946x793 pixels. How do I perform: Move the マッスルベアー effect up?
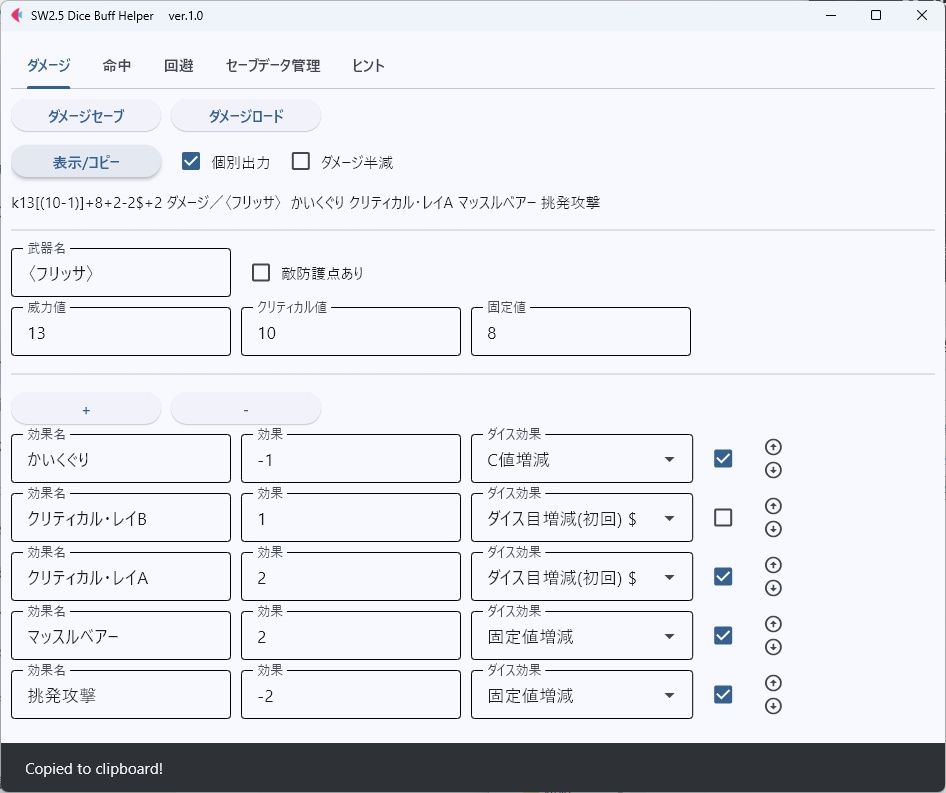(772, 624)
